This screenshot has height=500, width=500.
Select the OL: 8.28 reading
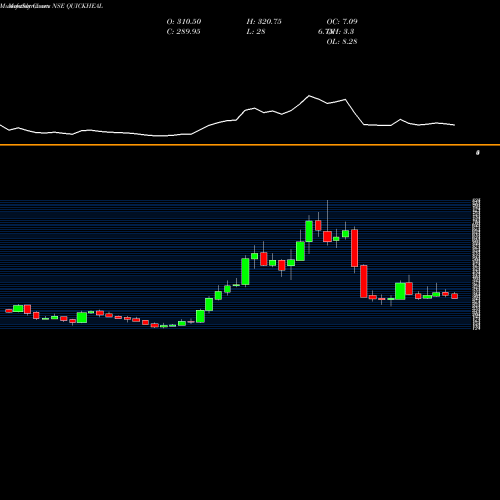tap(342, 42)
